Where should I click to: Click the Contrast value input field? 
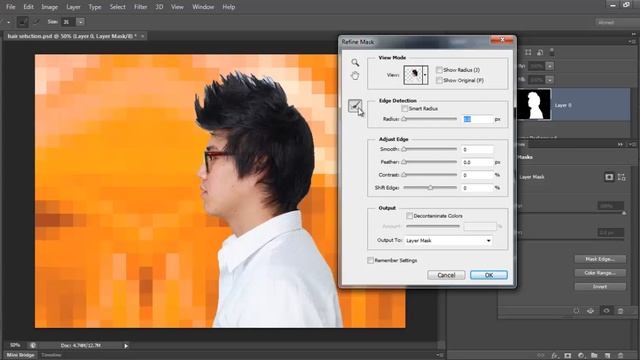pyautogui.click(x=477, y=175)
